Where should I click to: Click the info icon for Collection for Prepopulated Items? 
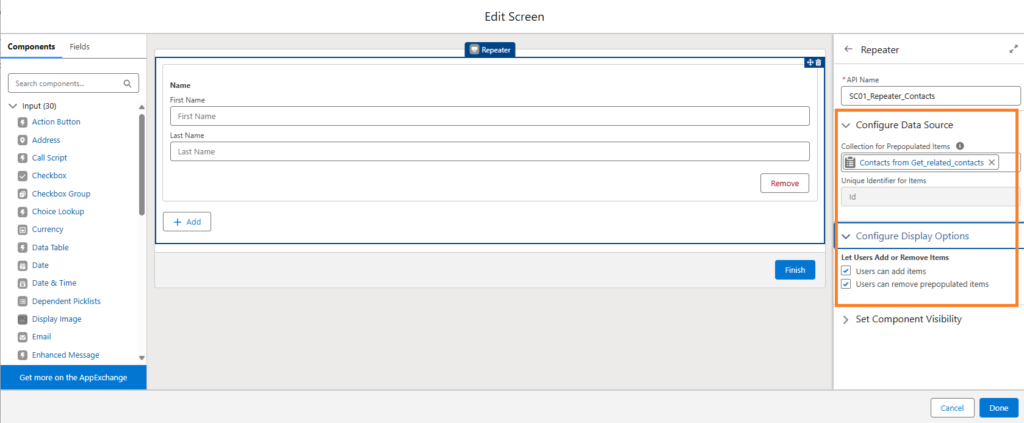[959, 146]
